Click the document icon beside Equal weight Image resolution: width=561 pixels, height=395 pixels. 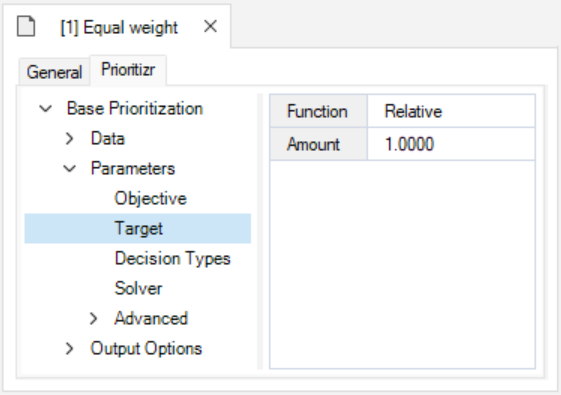tap(26, 26)
